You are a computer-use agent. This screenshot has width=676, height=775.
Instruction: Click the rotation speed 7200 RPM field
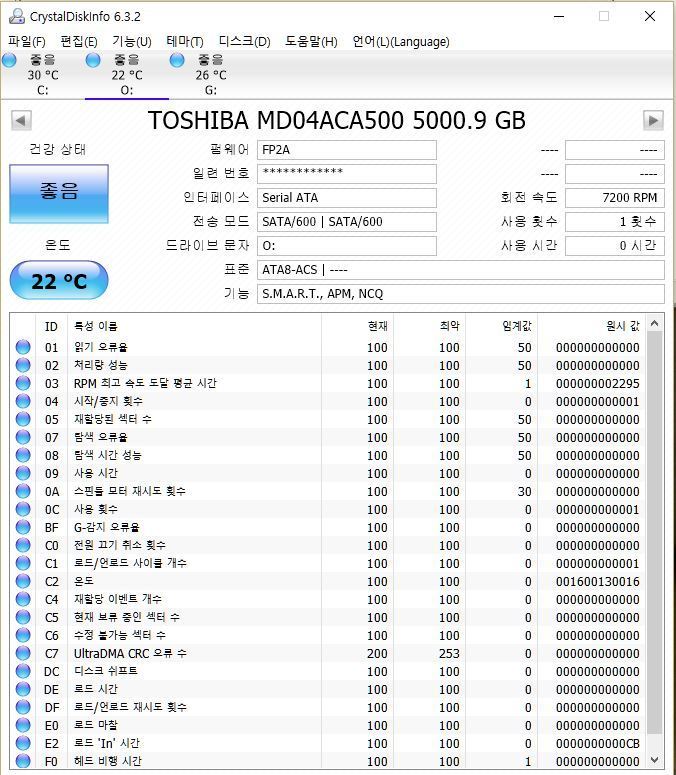[615, 198]
